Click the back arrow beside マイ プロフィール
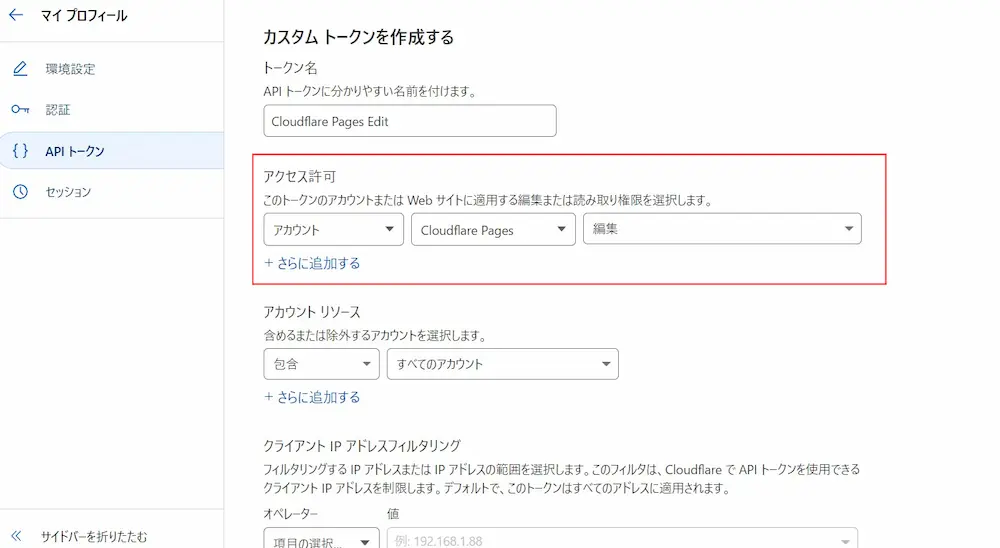Screen dimensions: 1000x548 coord(16,16)
